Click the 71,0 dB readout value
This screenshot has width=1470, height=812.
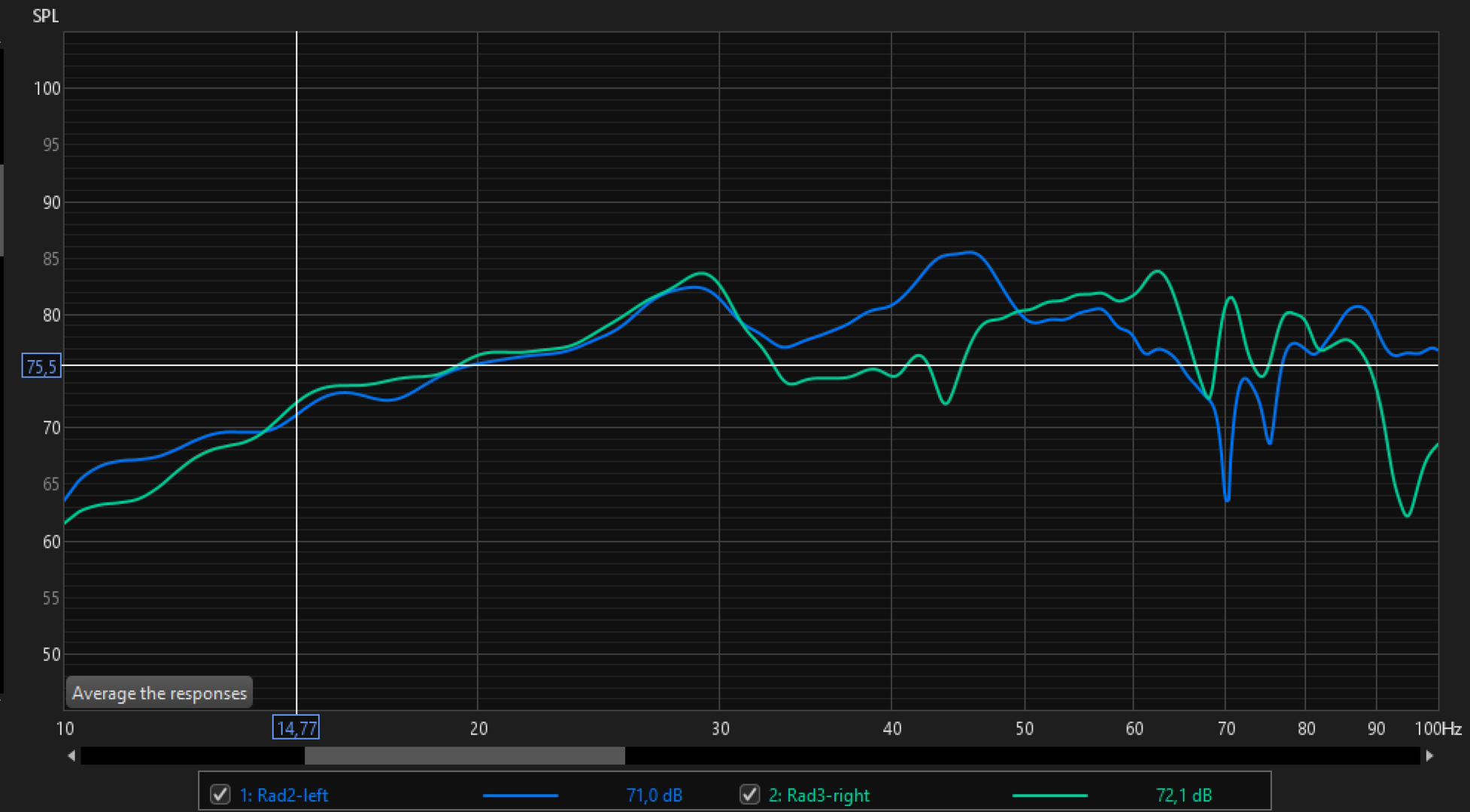[x=654, y=795]
